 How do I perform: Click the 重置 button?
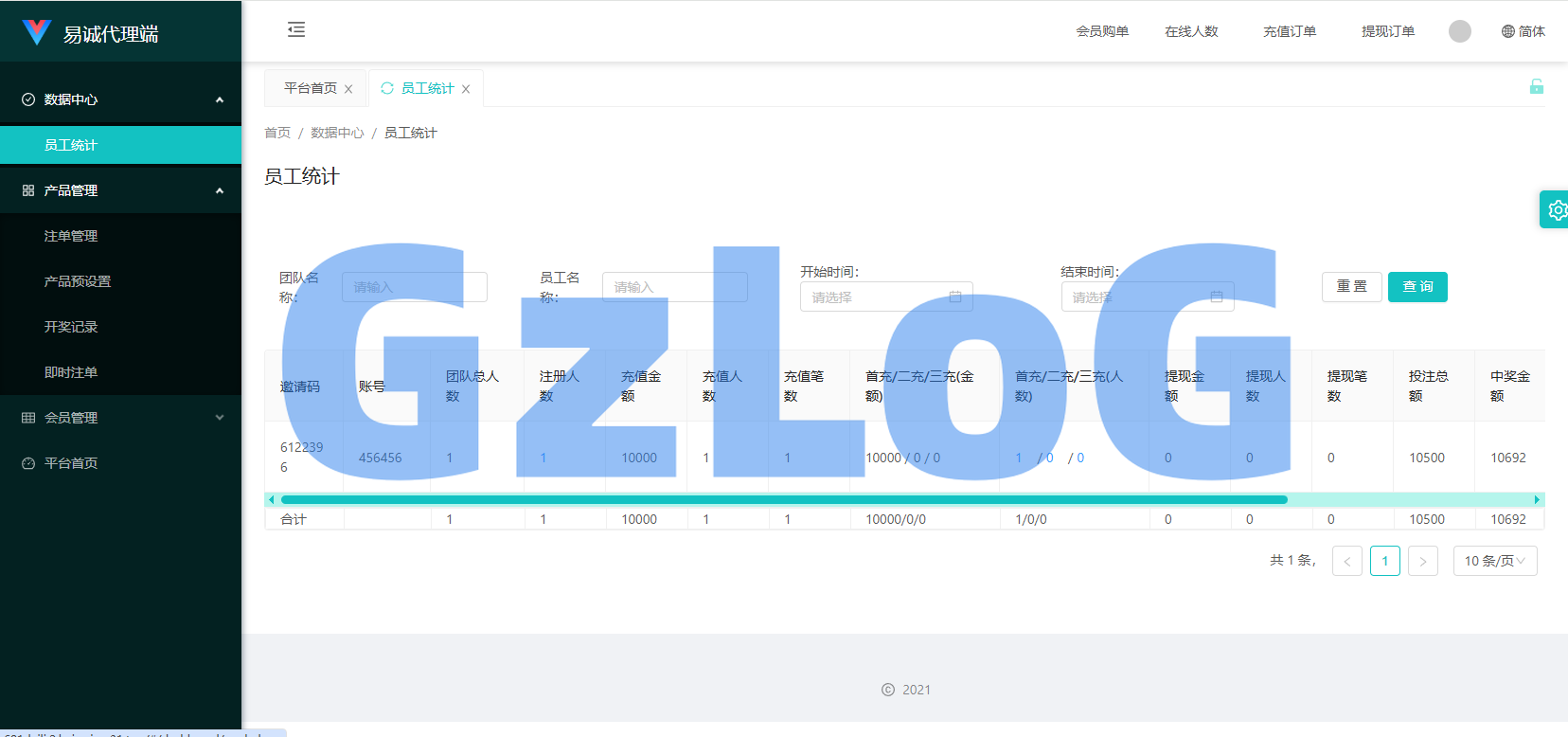pyautogui.click(x=1352, y=287)
